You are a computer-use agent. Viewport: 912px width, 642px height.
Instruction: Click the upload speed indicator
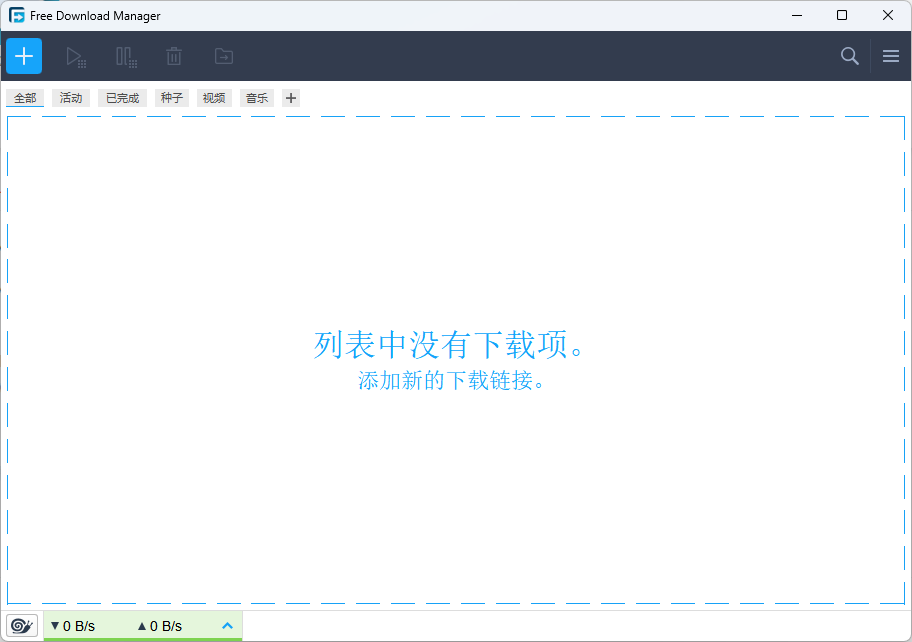click(x=160, y=626)
